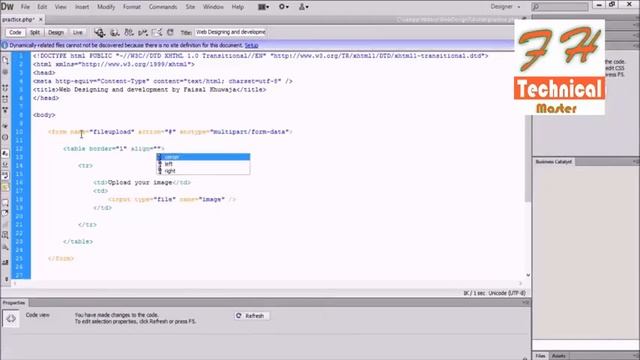Enable Live view
The height and width of the screenshot is (360, 640).
[78, 32]
